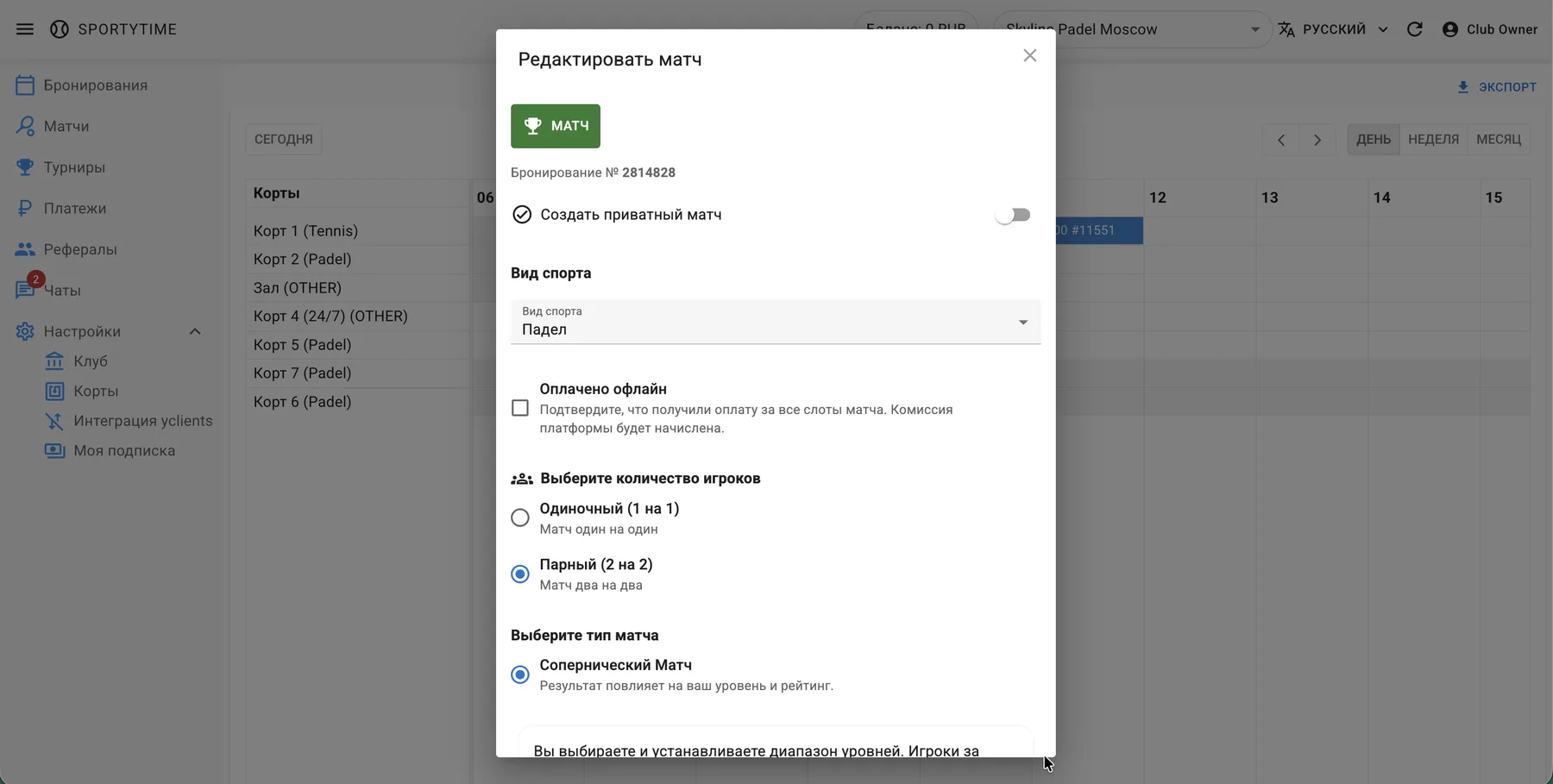
Task: Close the Редактировать матч dialog
Action: [1029, 56]
